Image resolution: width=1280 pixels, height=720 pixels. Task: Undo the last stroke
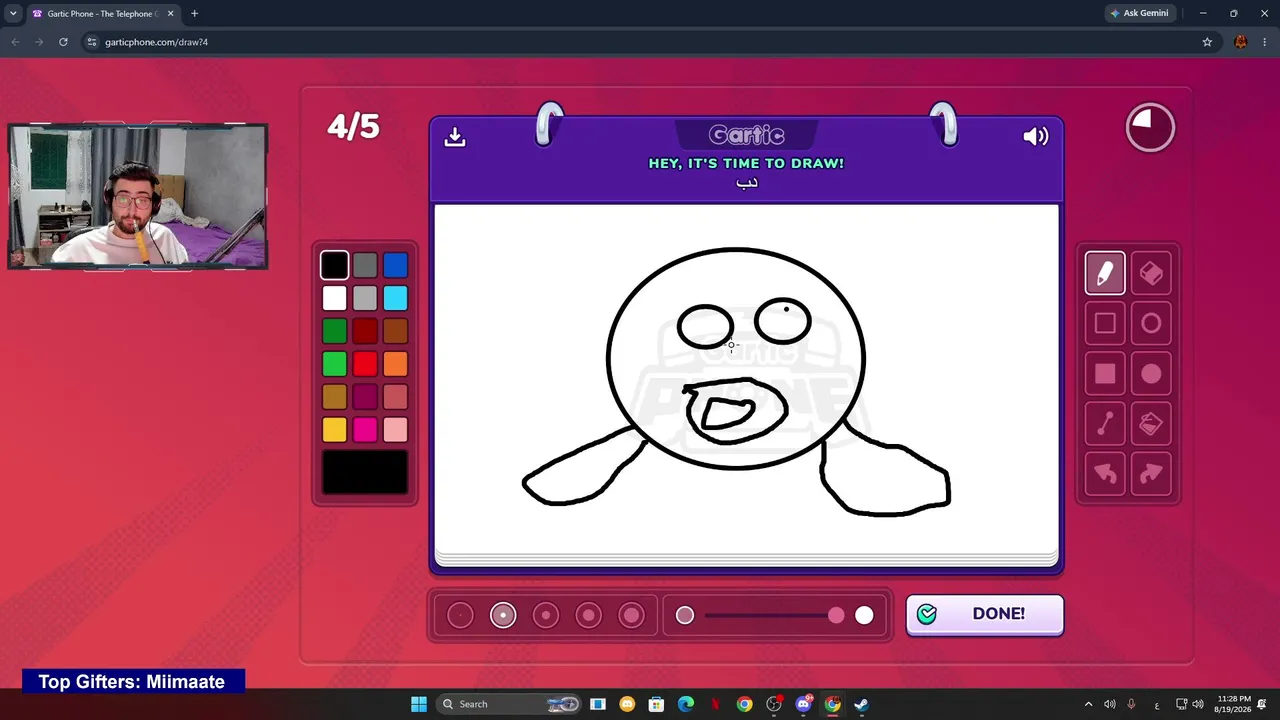point(1105,474)
